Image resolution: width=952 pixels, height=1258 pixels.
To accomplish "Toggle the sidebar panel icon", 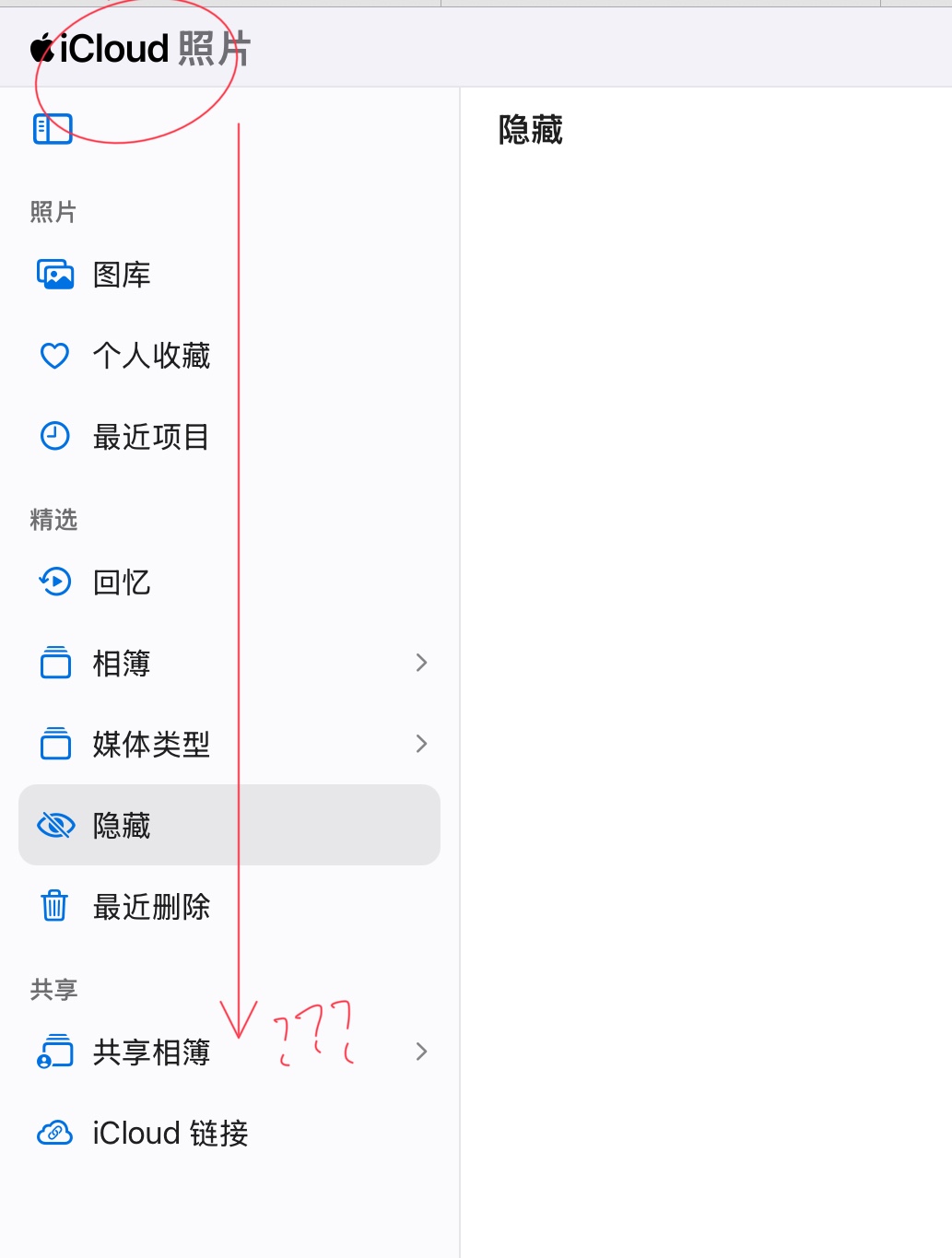I will 53,129.
